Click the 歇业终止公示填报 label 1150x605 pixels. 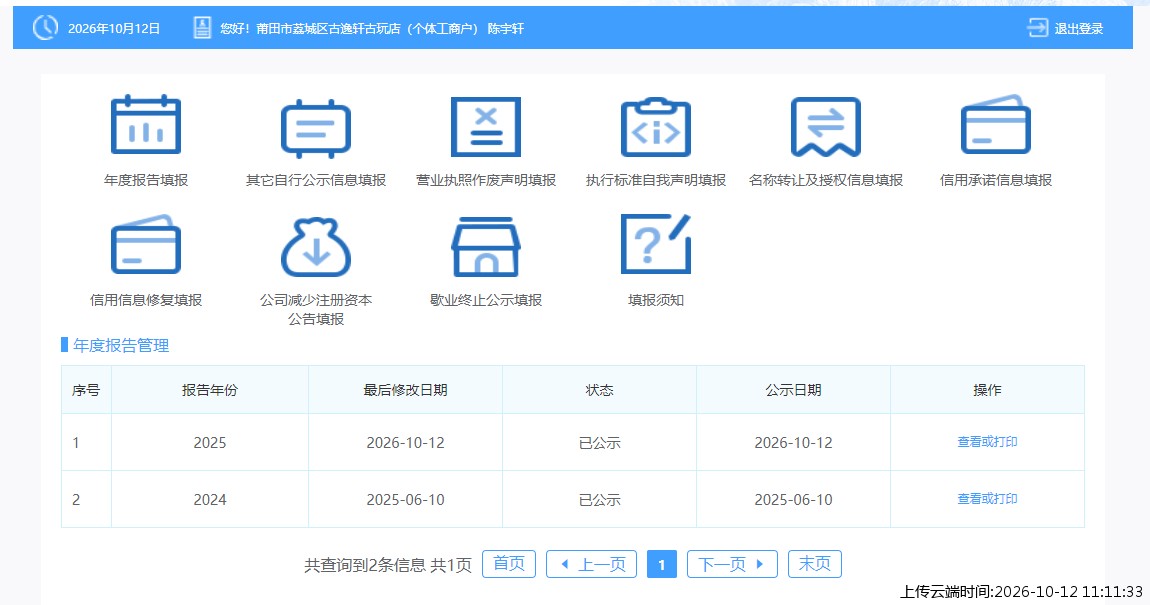pos(486,300)
